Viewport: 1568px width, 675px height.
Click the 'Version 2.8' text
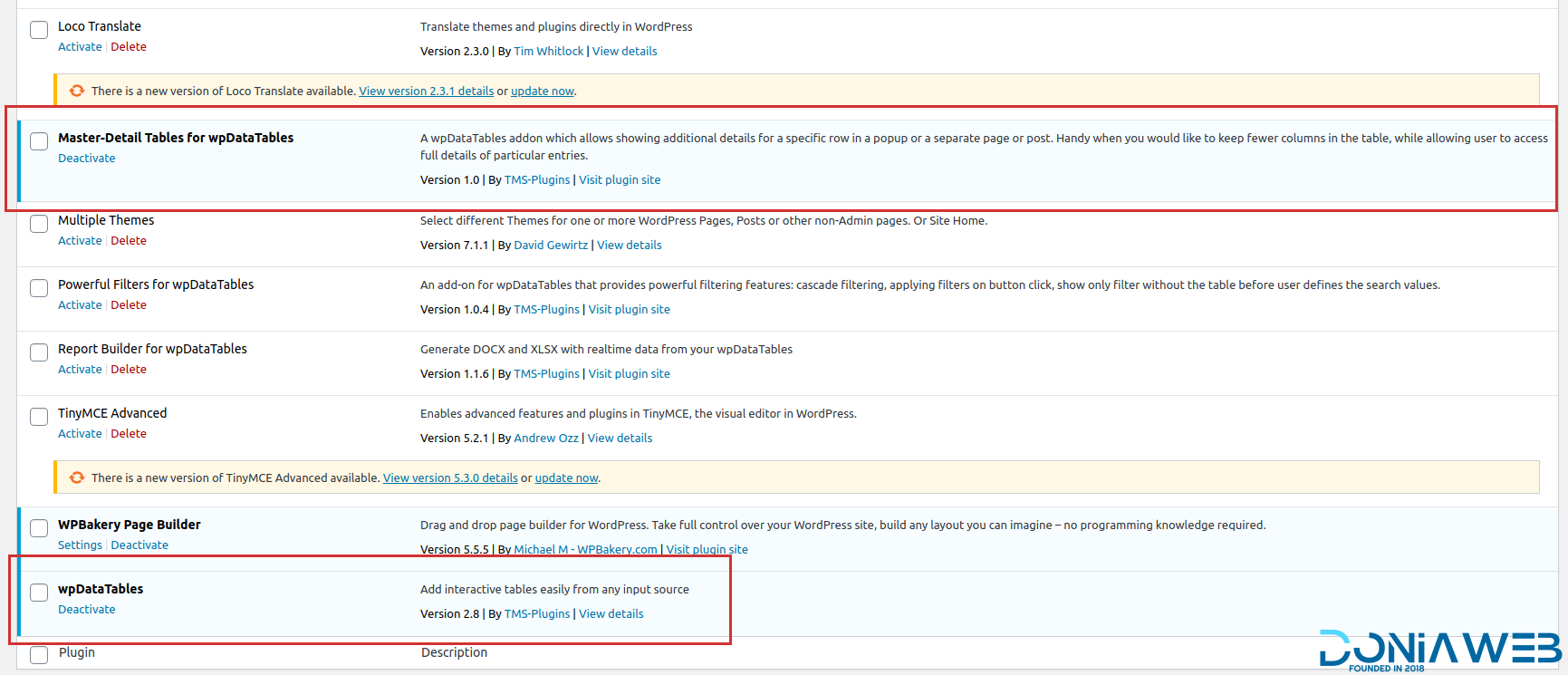coord(450,614)
